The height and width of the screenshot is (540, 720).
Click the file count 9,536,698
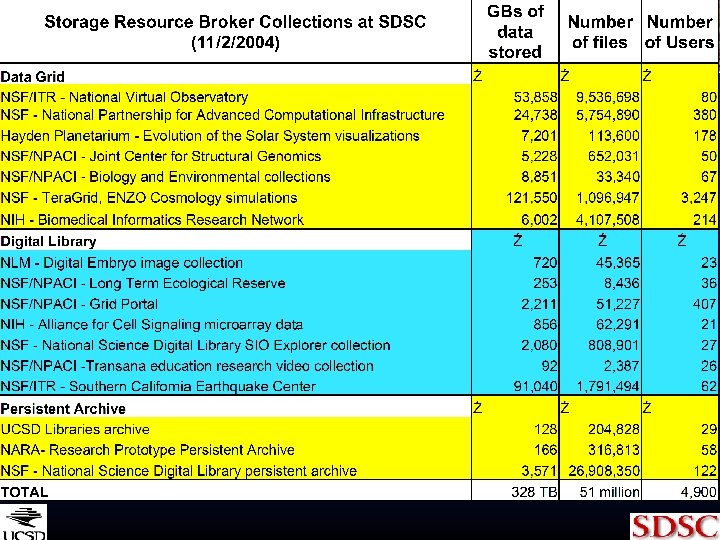[608, 97]
